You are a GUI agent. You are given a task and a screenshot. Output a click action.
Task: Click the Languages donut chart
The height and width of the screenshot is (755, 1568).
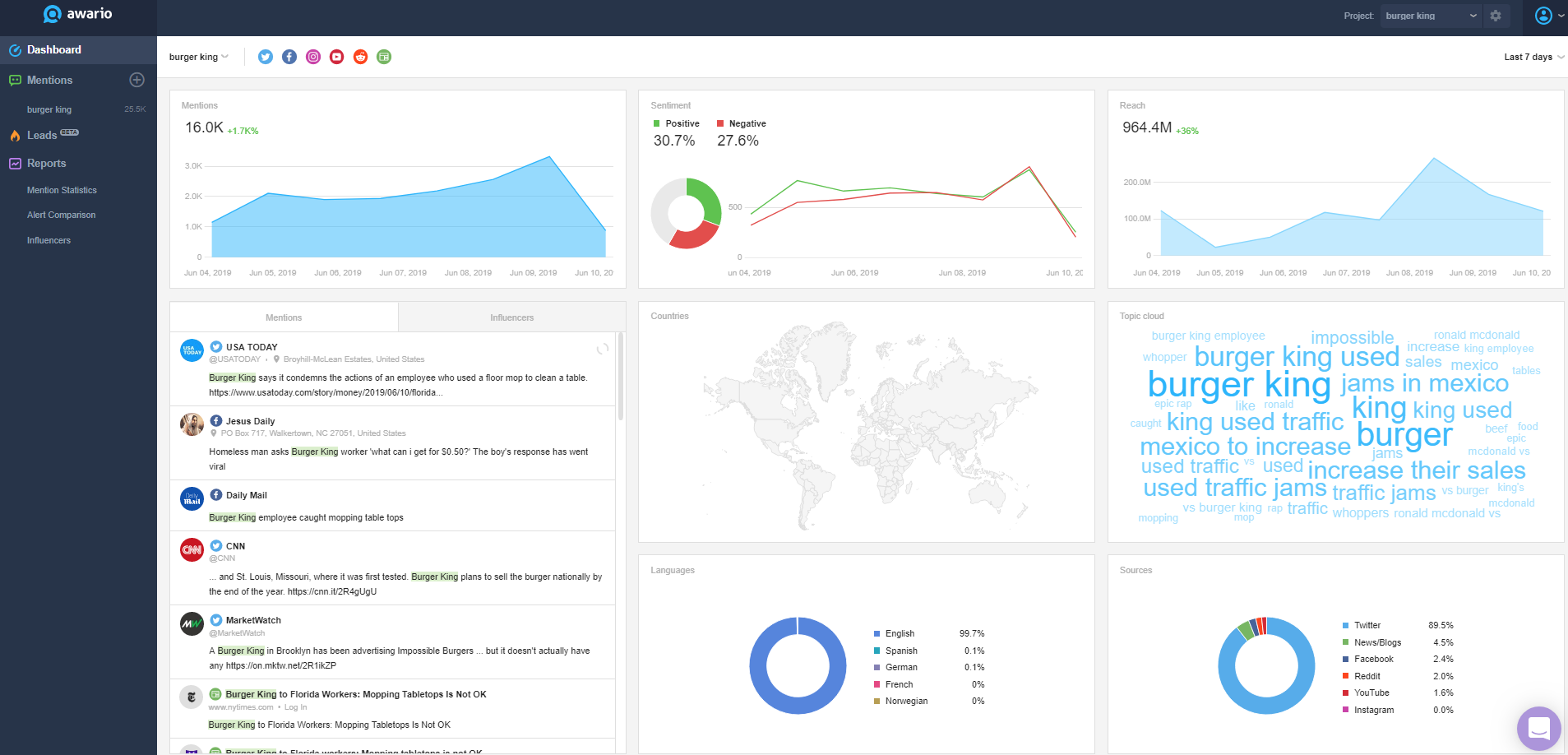(798, 665)
